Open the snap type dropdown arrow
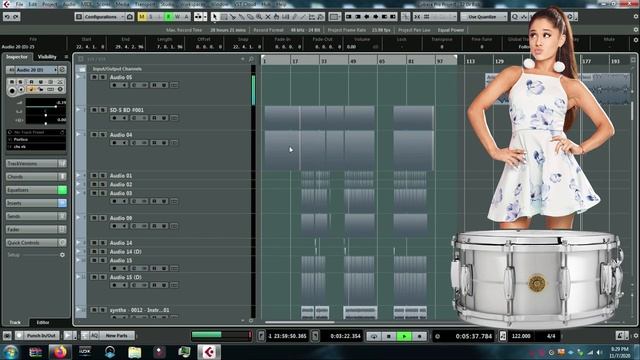 pyautogui.click(x=454, y=17)
